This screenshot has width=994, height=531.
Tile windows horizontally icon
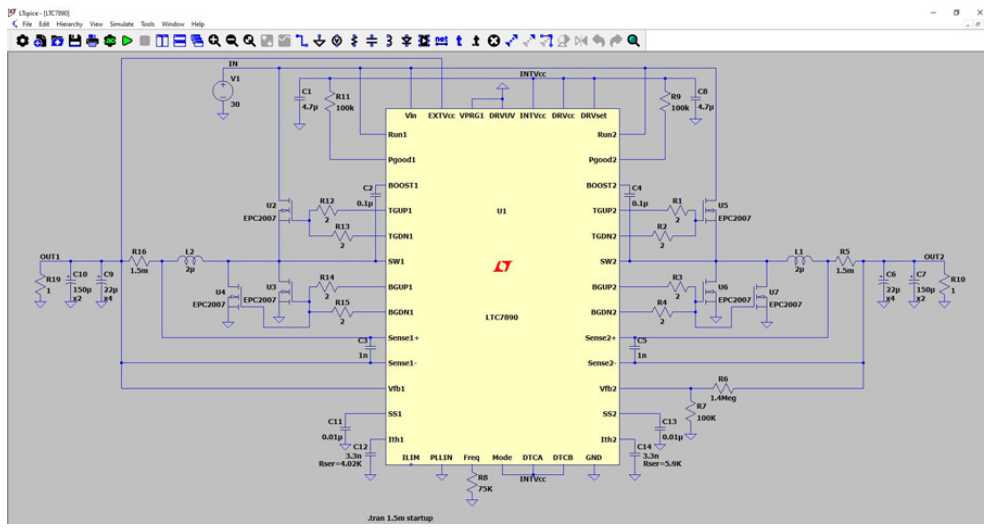coord(179,41)
